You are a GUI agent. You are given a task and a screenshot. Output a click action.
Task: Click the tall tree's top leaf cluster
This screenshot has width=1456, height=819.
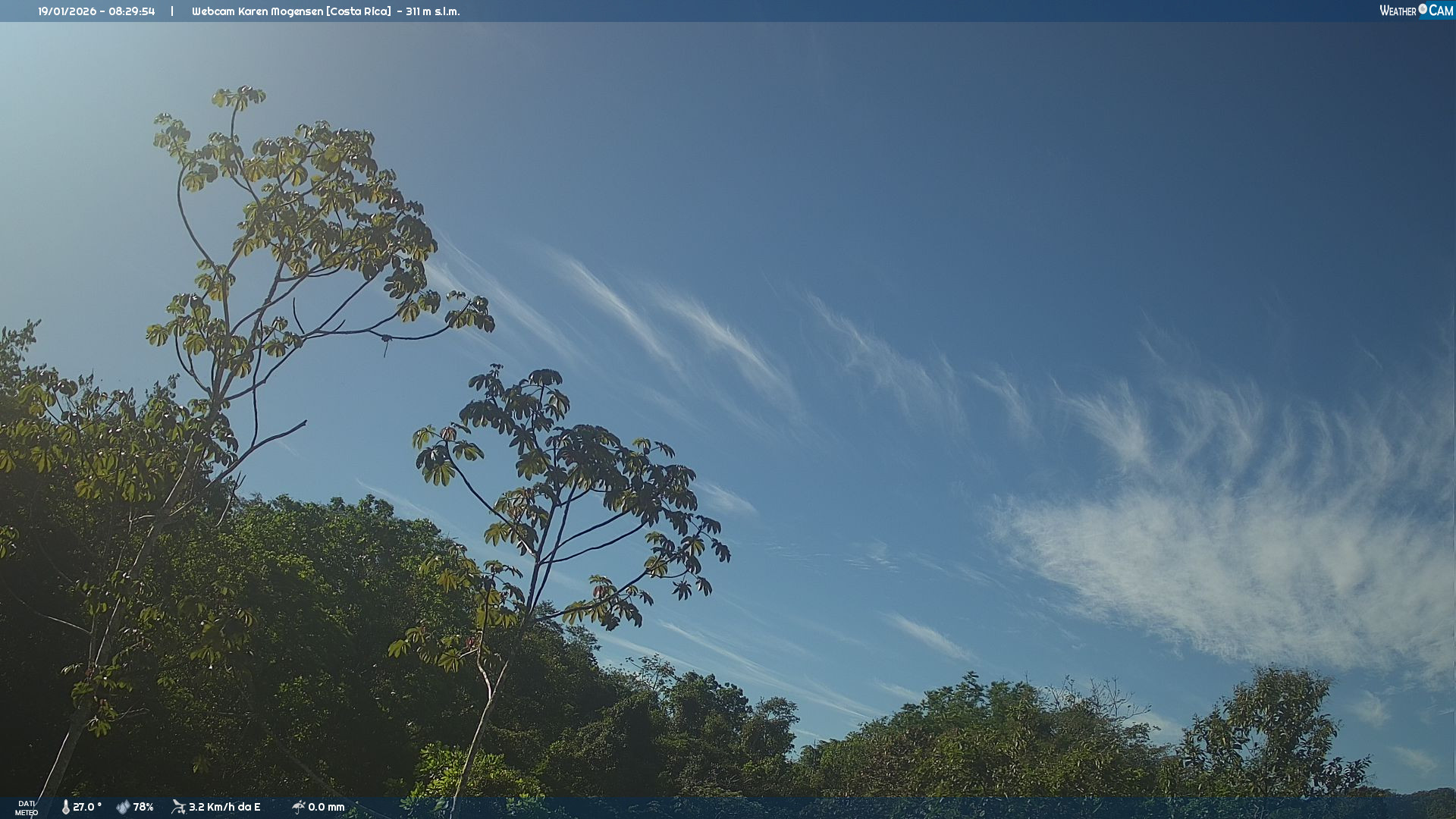click(239, 96)
